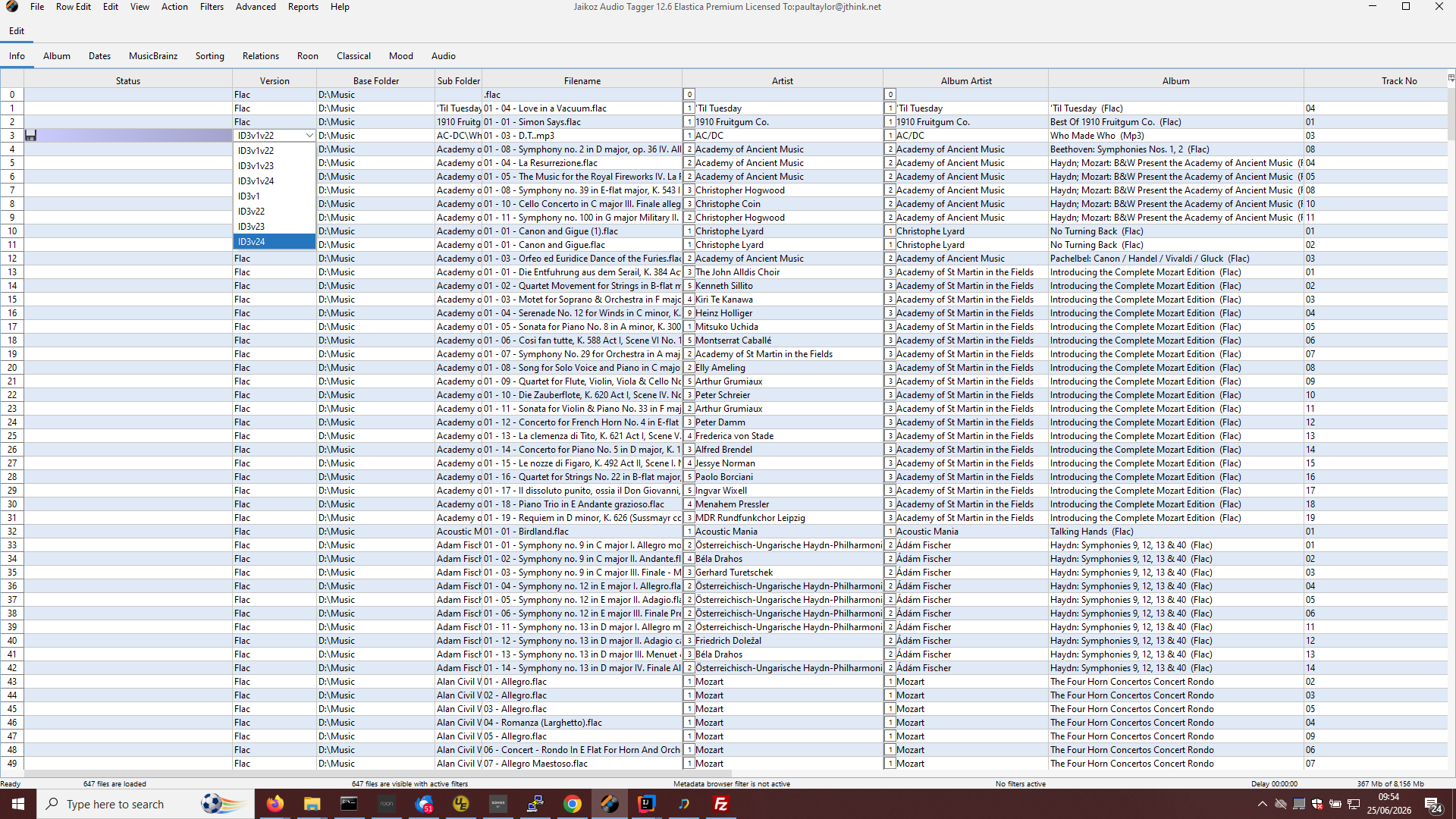The width and height of the screenshot is (1456, 819).
Task: Open the Roon taskbar icon
Action: [386, 804]
